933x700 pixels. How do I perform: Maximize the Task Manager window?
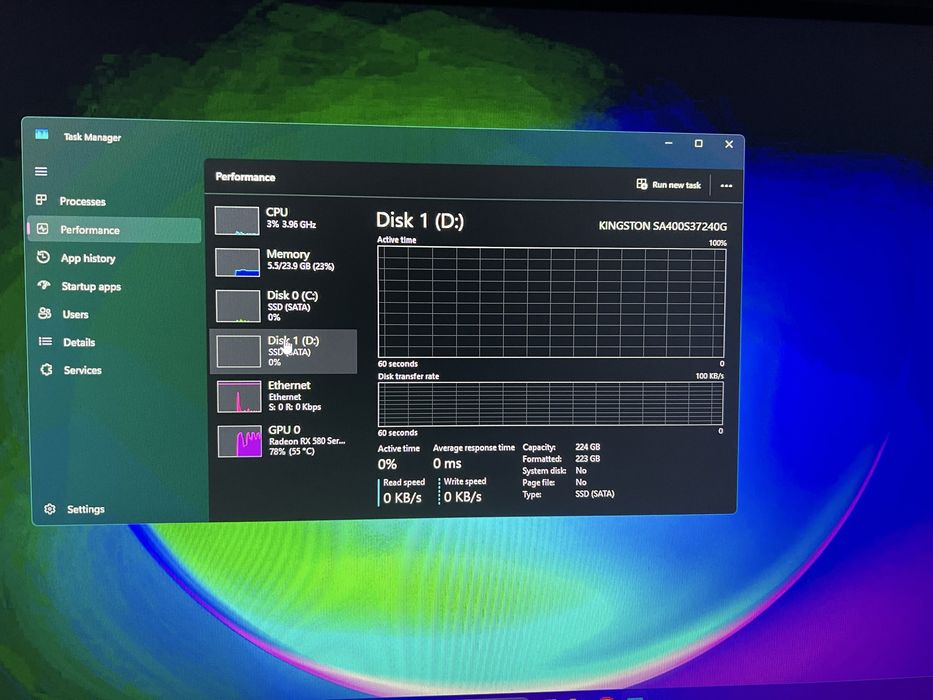click(x=699, y=143)
